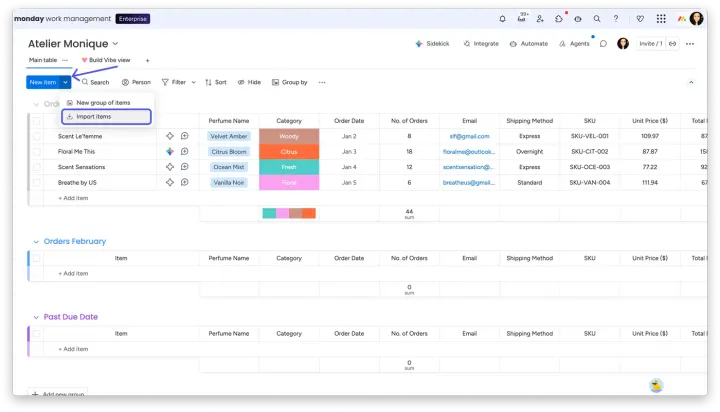The width and height of the screenshot is (720, 412).
Task: Open the Hide columns button
Action: click(x=249, y=82)
